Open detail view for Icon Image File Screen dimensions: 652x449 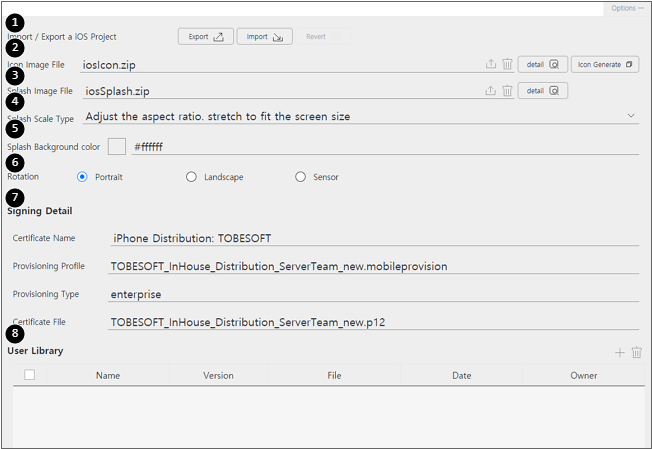543,64
